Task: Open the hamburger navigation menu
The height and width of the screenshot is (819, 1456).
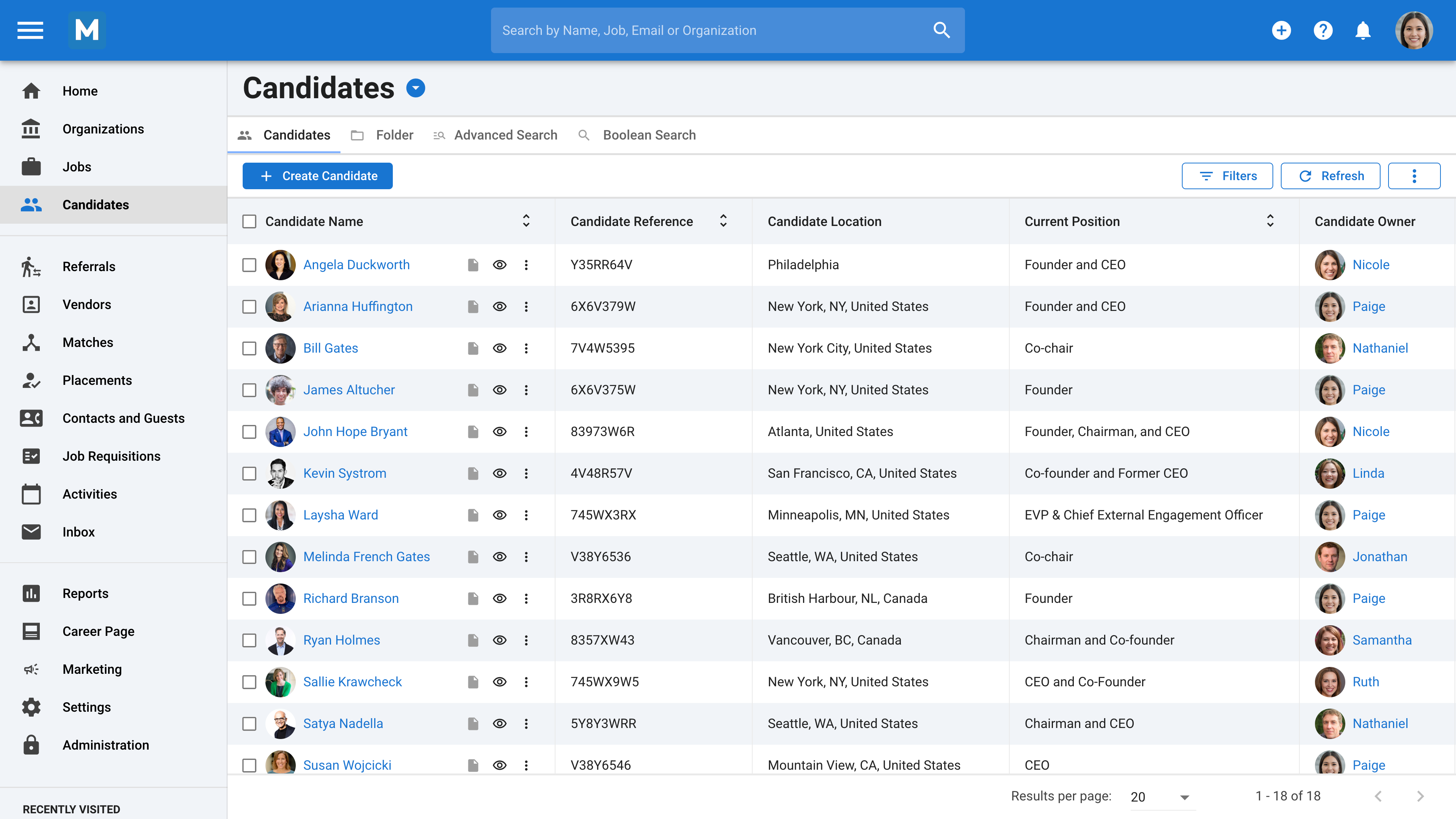Action: 30,30
